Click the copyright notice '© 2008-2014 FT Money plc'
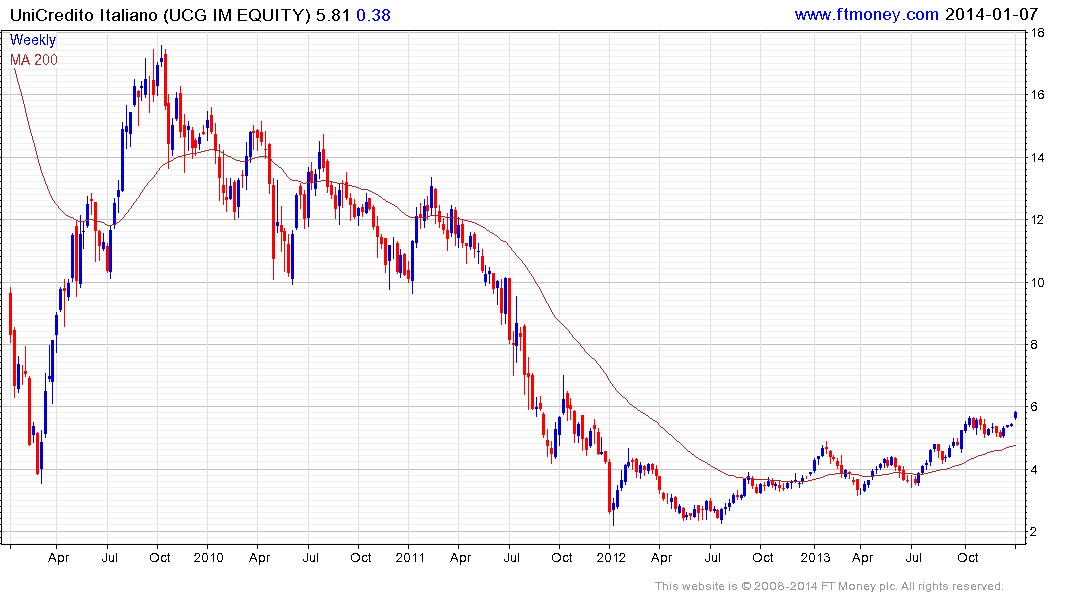1075x600 pixels. (x=817, y=586)
